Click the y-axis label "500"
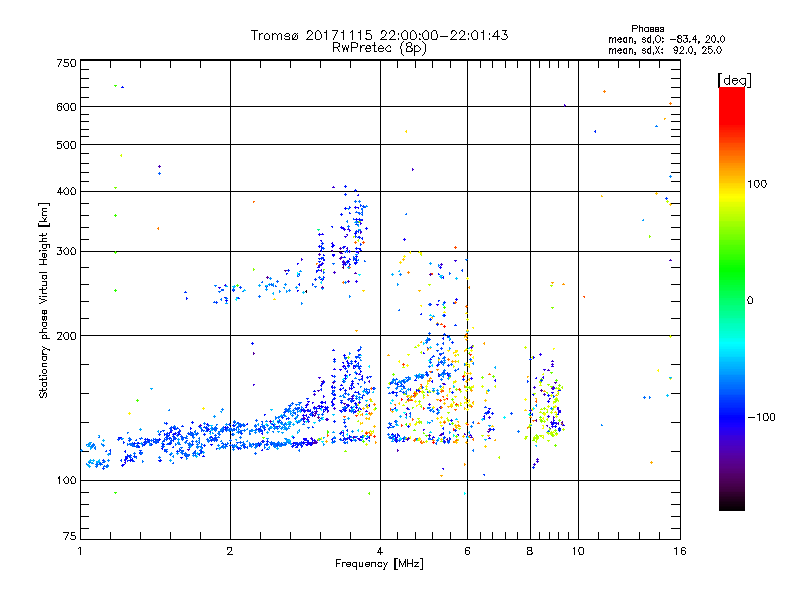Screen dimensions: 800x600 coord(66,145)
